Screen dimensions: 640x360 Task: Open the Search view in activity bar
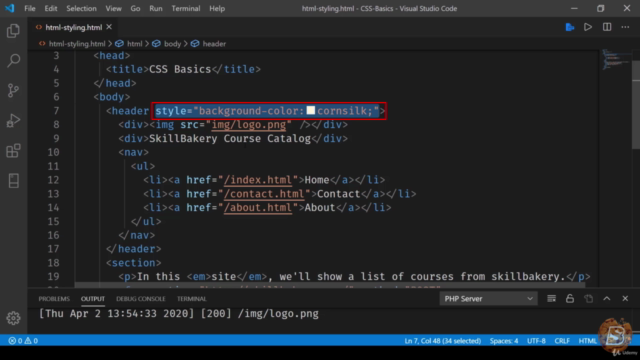pos(13,61)
